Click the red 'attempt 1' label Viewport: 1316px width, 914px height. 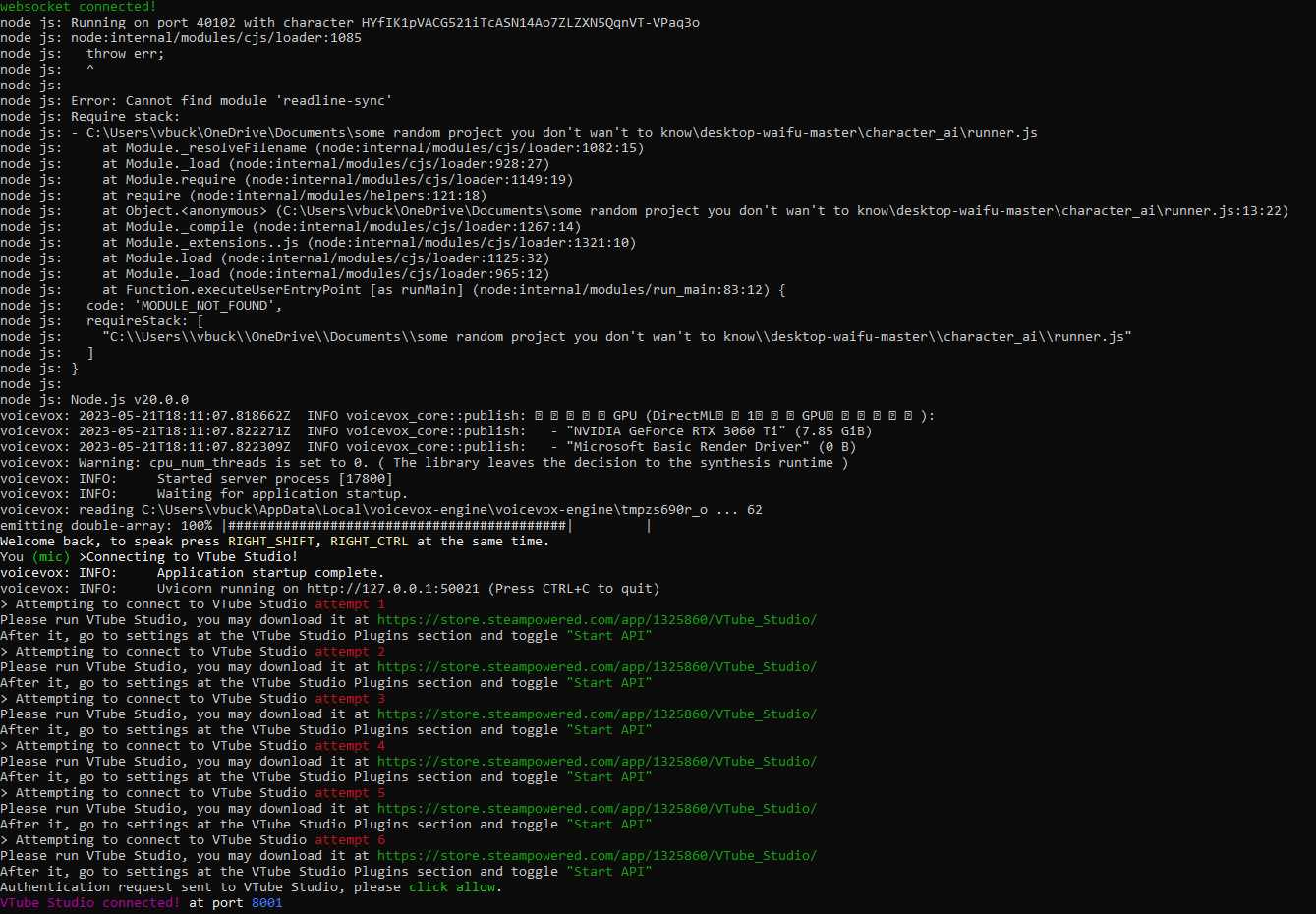click(x=348, y=603)
